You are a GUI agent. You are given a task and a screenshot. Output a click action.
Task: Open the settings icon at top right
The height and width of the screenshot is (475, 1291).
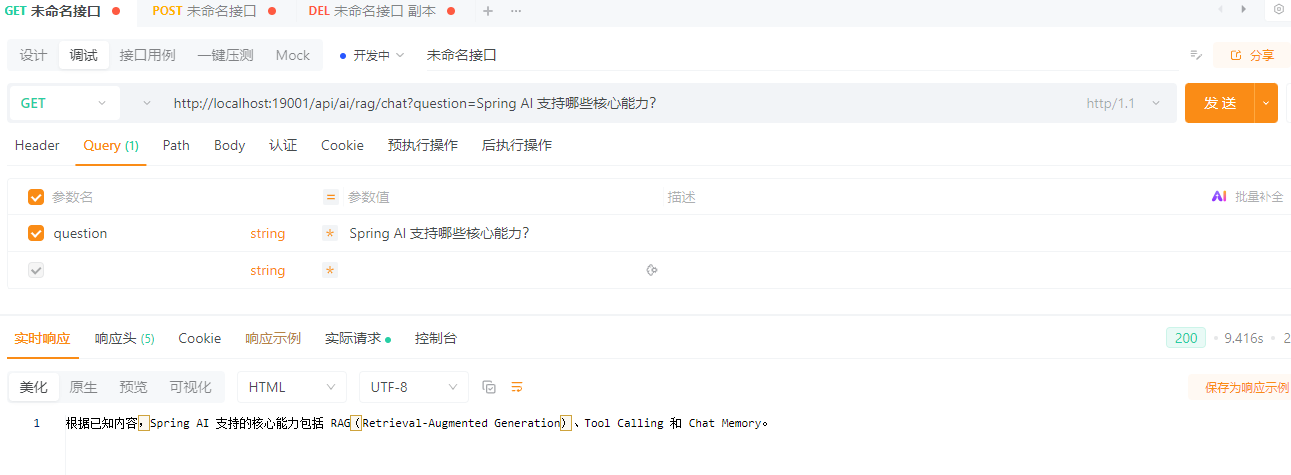pyautogui.click(x=1278, y=10)
